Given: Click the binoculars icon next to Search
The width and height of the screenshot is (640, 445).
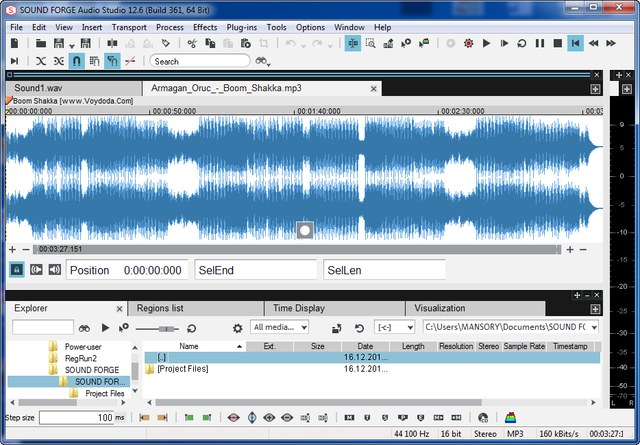Looking at the screenshot, I should 262,62.
